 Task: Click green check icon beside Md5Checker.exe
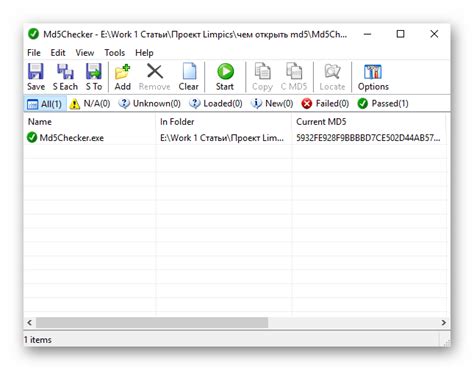pyautogui.click(x=32, y=137)
